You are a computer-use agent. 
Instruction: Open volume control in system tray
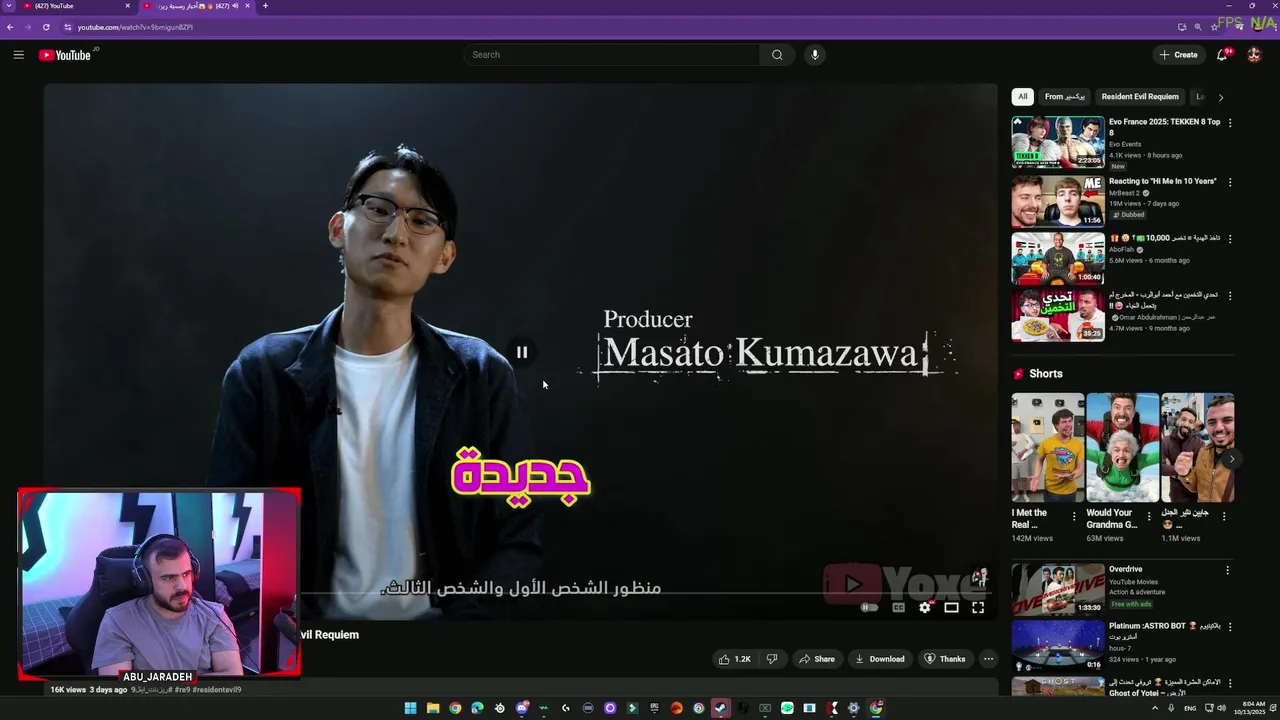pos(1221,708)
